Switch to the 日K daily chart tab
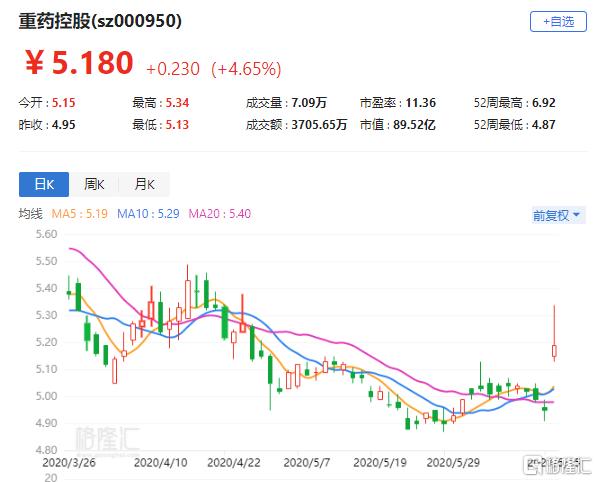Viewport: 598px width, 482px height. (x=44, y=185)
